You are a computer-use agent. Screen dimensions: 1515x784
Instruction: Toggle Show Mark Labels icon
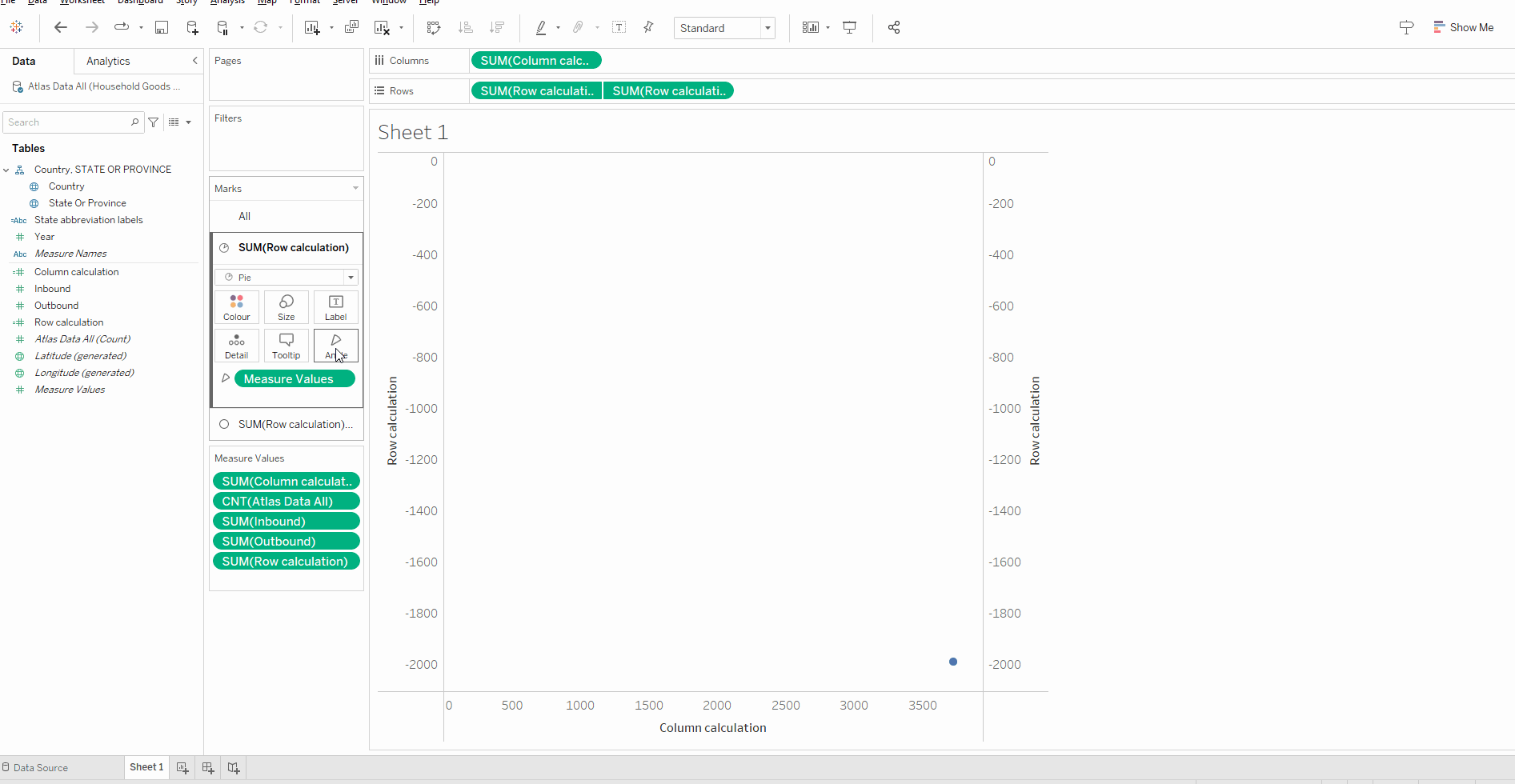pyautogui.click(x=619, y=27)
